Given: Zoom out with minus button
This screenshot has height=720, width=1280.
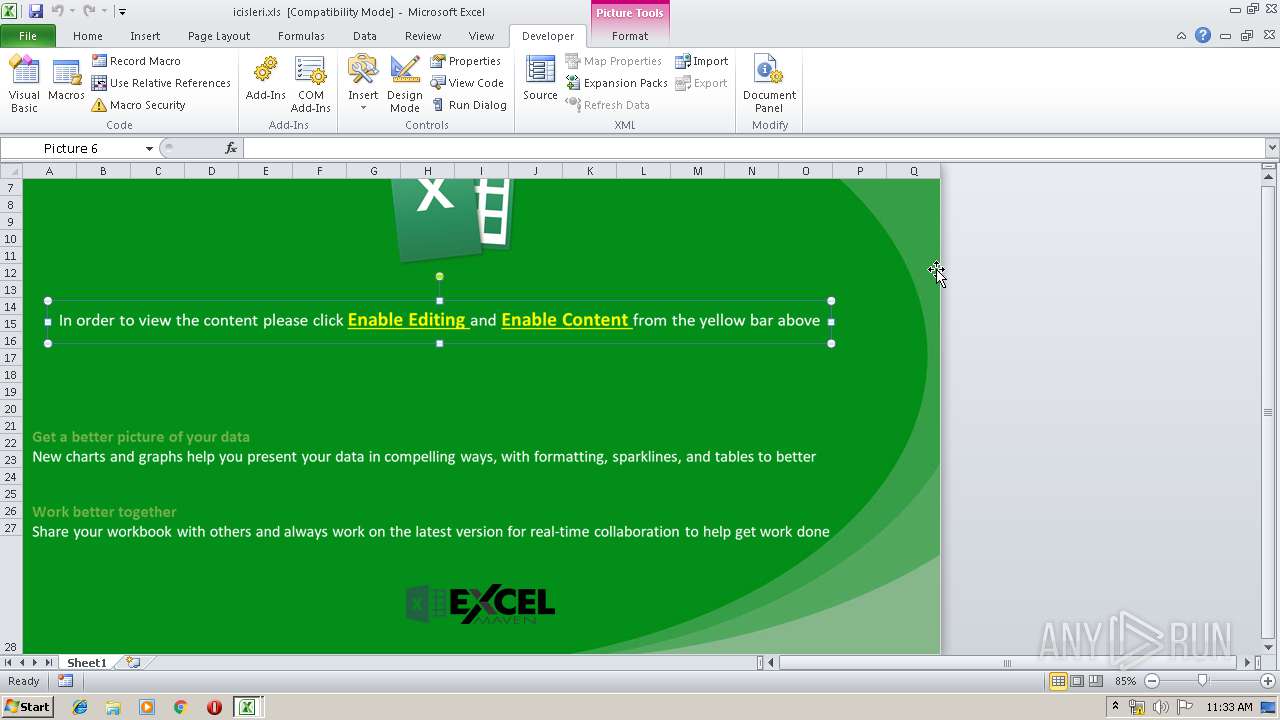Looking at the screenshot, I should (x=1151, y=681).
